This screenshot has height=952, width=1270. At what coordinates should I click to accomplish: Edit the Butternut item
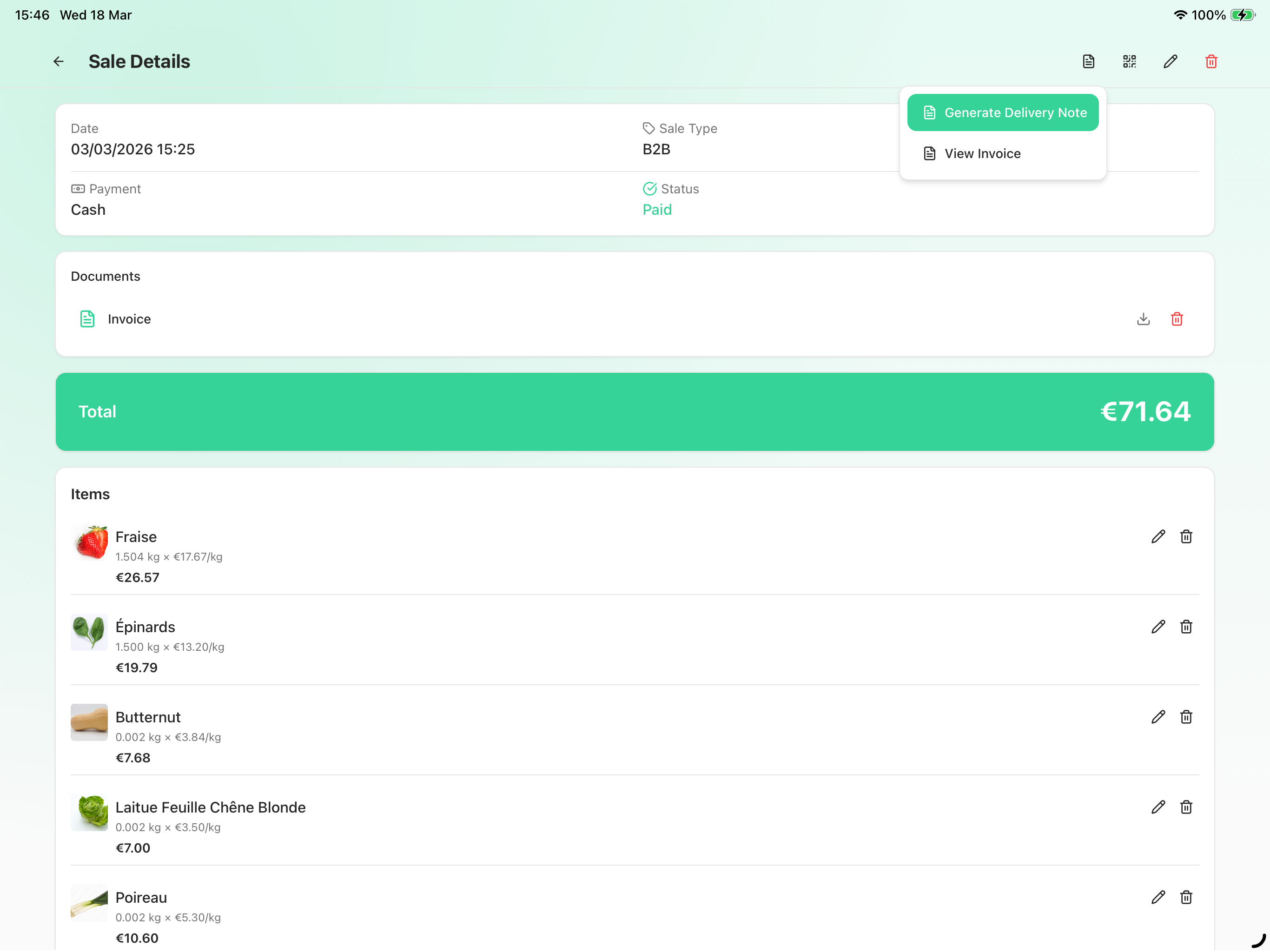pyautogui.click(x=1158, y=717)
